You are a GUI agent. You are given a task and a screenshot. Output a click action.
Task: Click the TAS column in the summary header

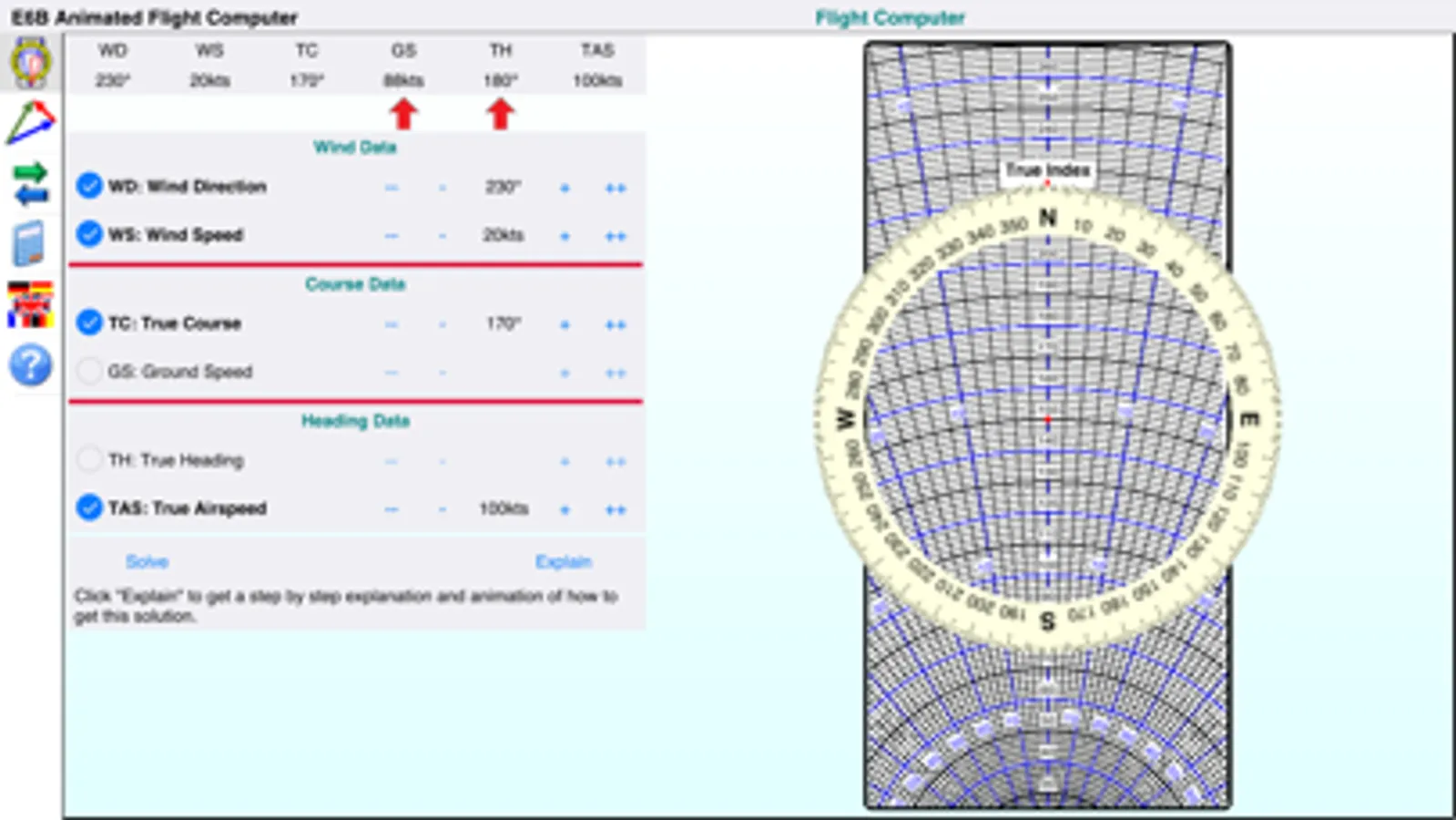click(x=597, y=65)
